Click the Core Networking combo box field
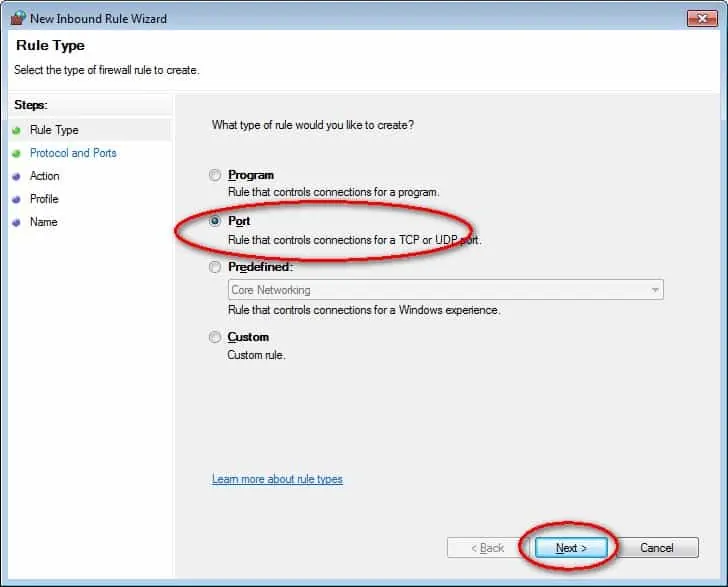Image resolution: width=728 pixels, height=587 pixels. coord(446,290)
